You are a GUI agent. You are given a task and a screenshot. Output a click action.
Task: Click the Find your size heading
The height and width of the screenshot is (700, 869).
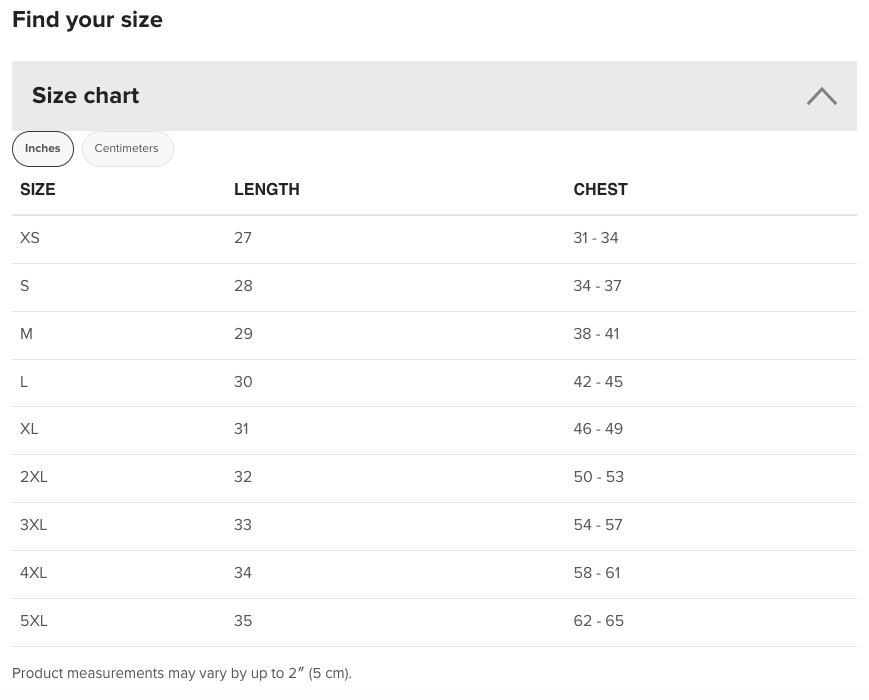pos(88,20)
